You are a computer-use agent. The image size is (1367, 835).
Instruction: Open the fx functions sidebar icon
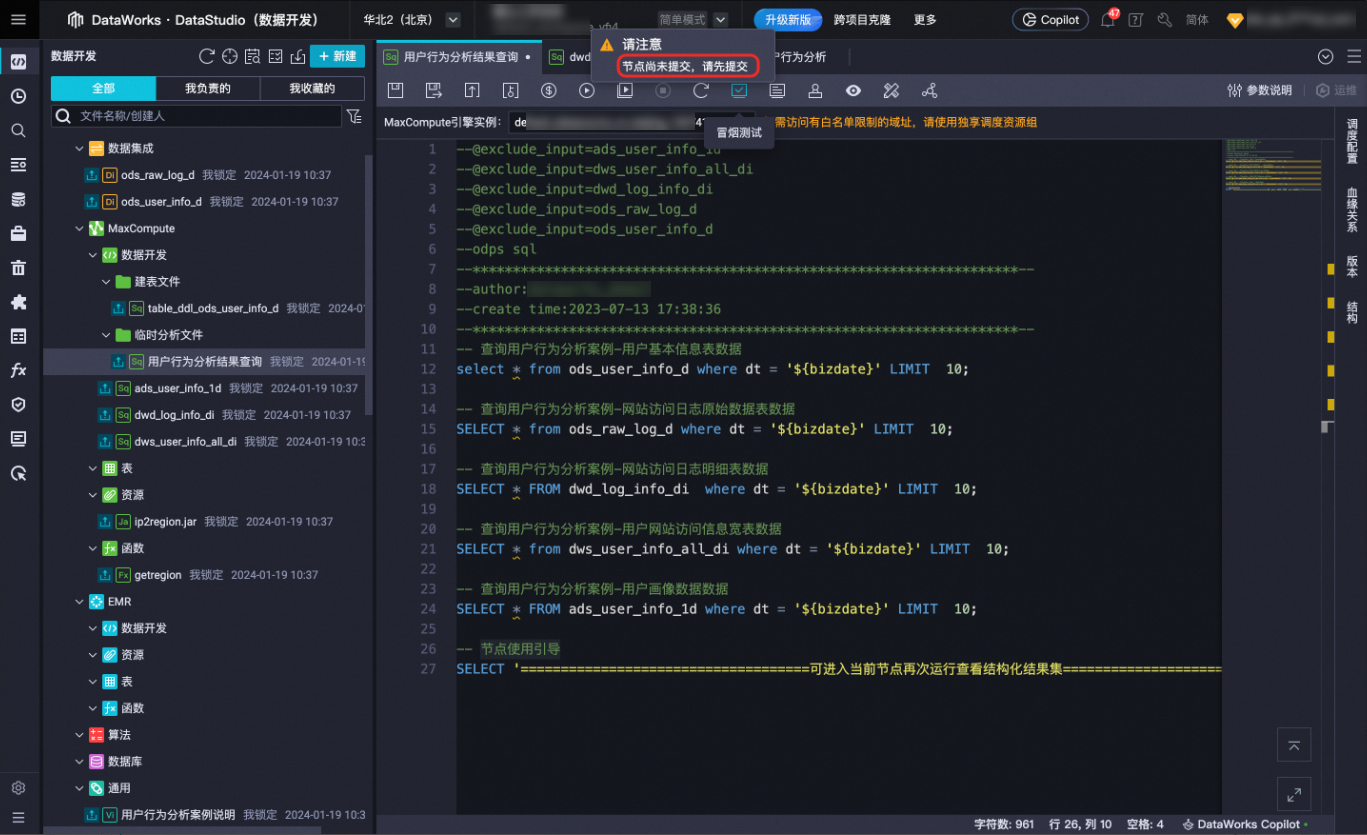point(18,370)
